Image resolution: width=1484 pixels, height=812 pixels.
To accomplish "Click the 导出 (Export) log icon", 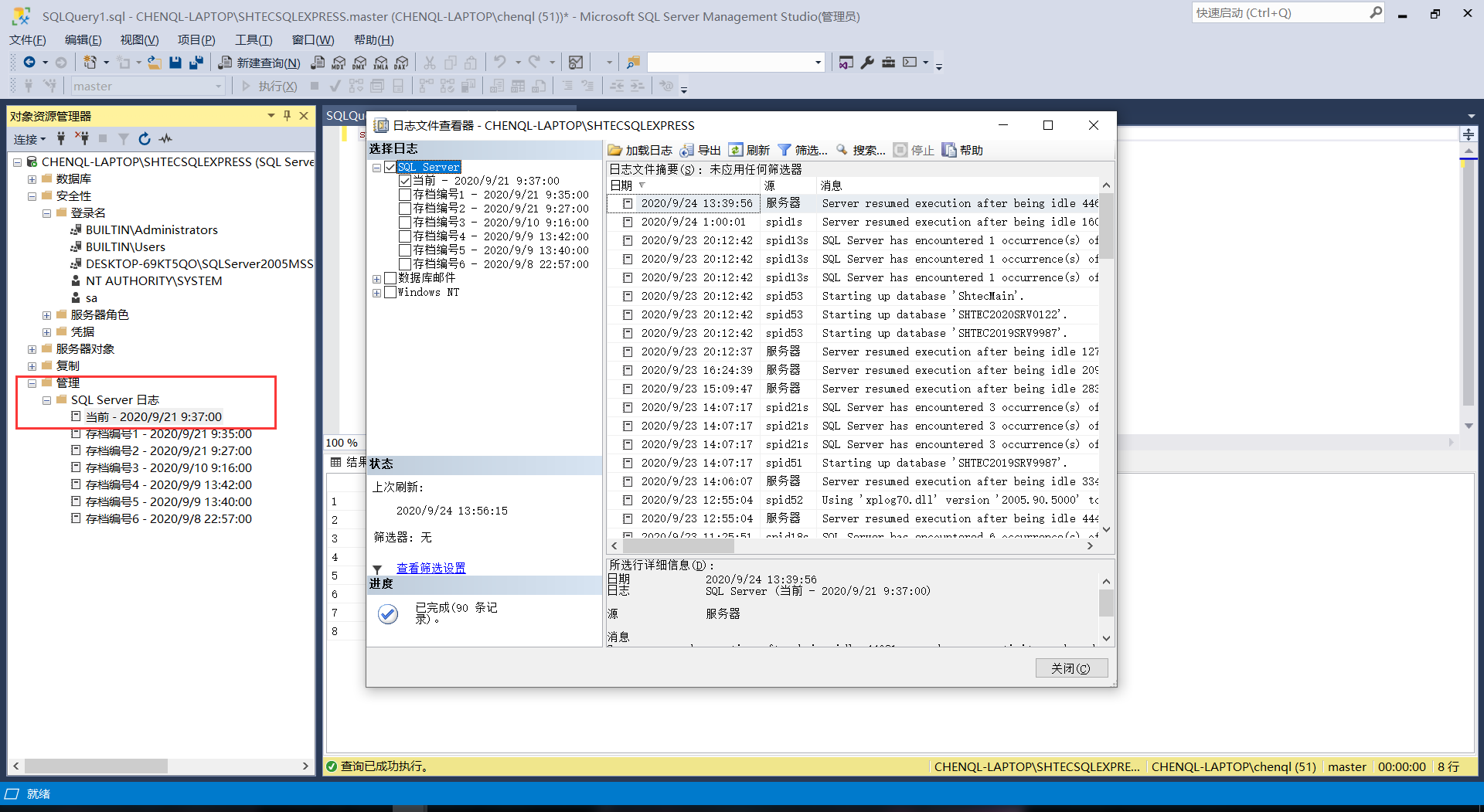I will 687,150.
